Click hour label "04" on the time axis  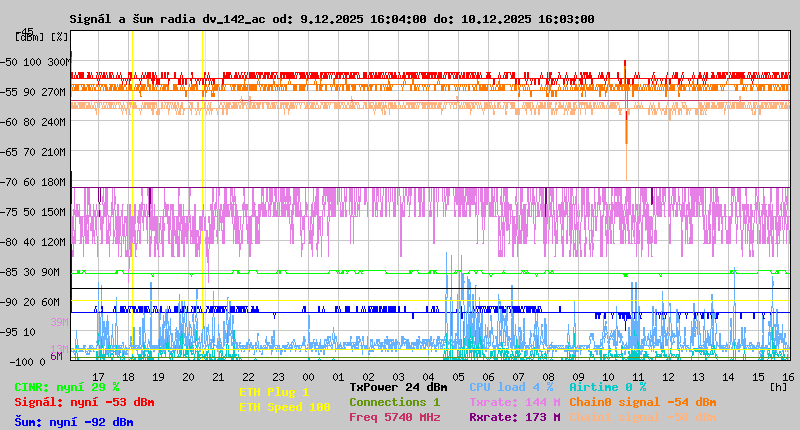[429, 377]
